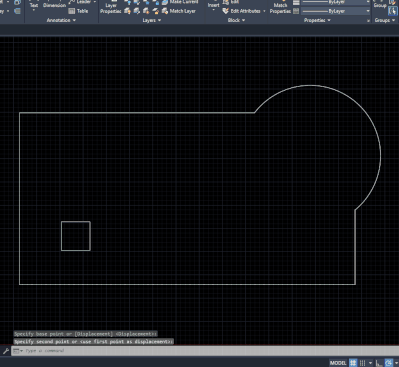The width and height of the screenshot is (399, 367).
Task: Toggle the polar tracking icon in status bar
Action: tap(389, 363)
